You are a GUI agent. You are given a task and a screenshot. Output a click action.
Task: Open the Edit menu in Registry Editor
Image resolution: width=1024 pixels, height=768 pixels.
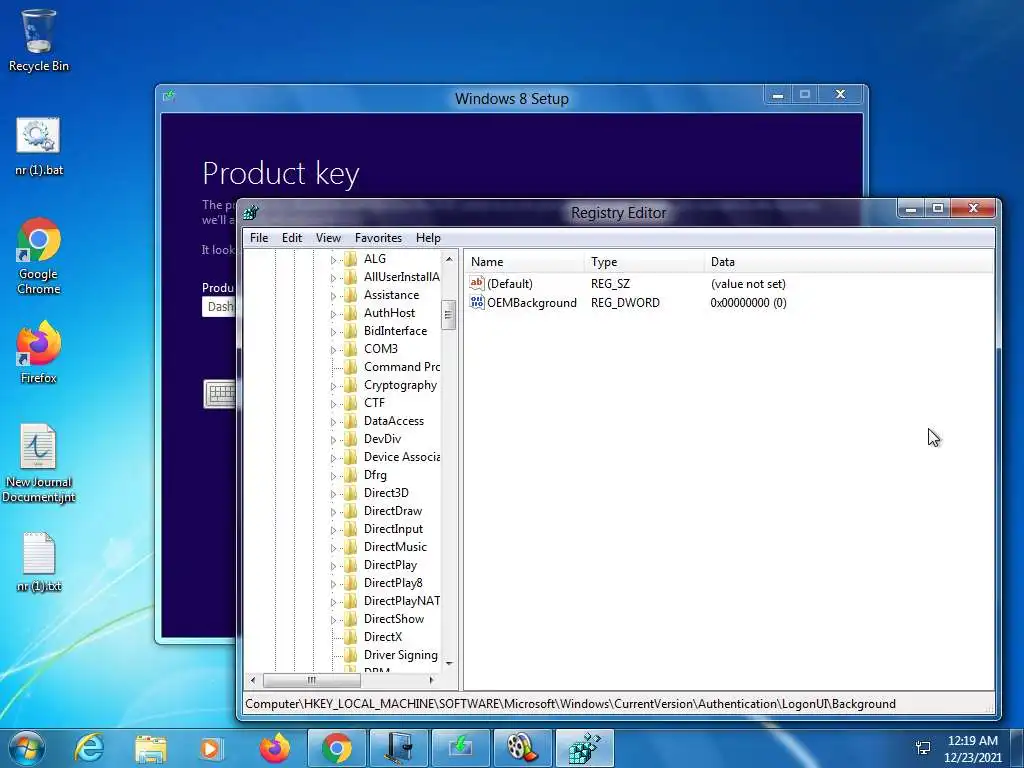pos(292,238)
